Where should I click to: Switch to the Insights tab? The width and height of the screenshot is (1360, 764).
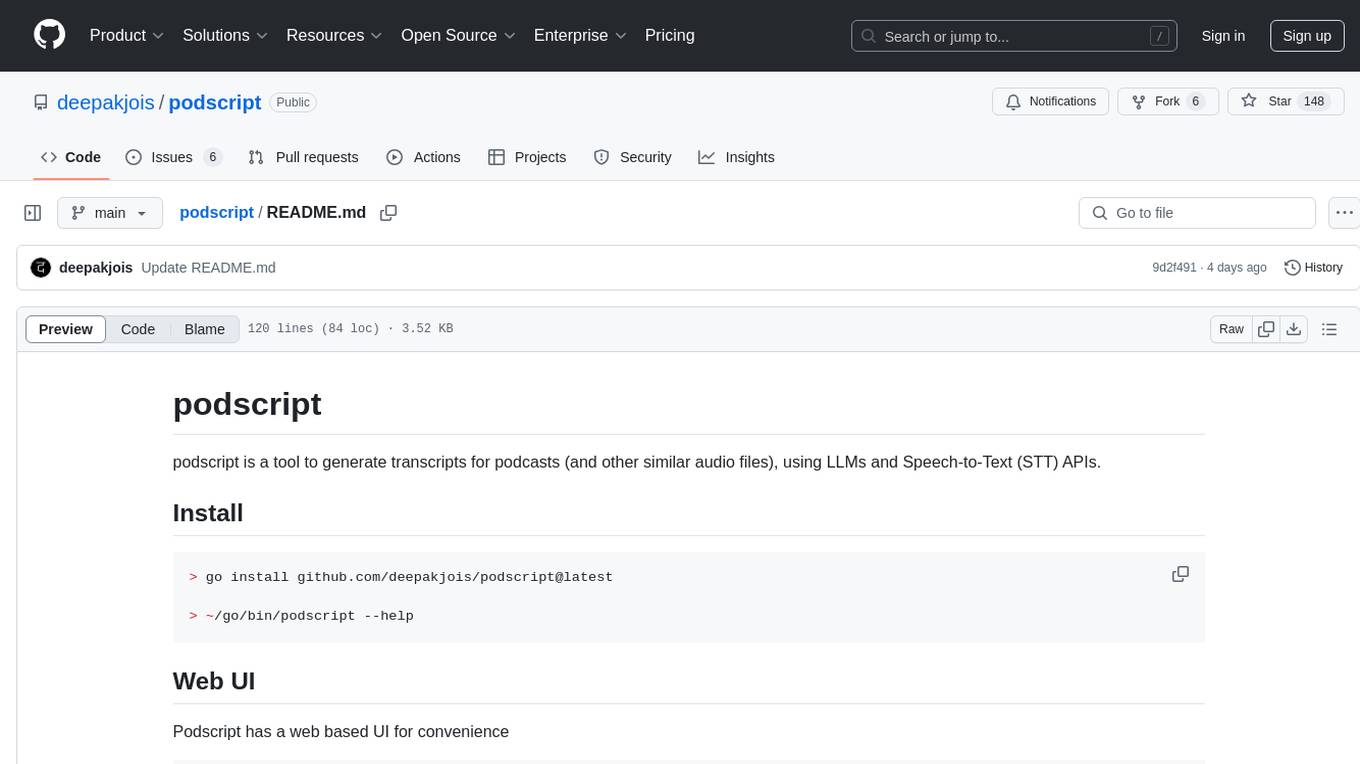(737, 157)
